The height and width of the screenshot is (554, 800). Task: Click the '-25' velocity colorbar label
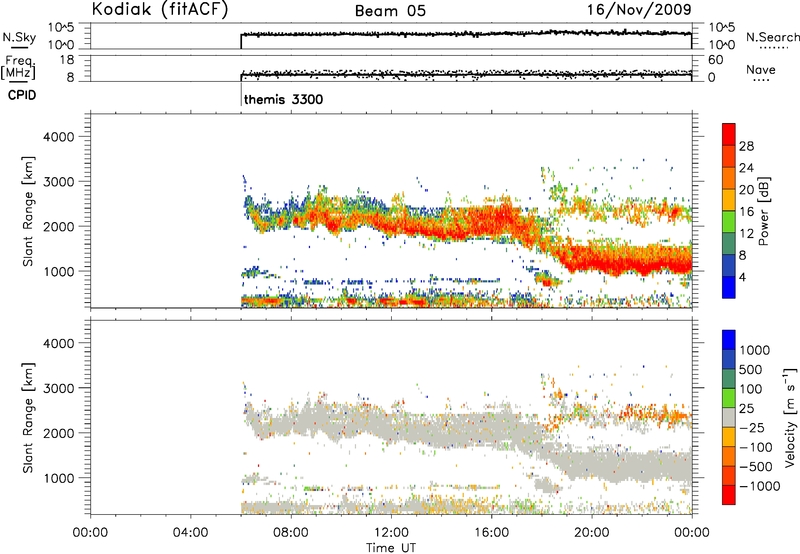point(752,427)
